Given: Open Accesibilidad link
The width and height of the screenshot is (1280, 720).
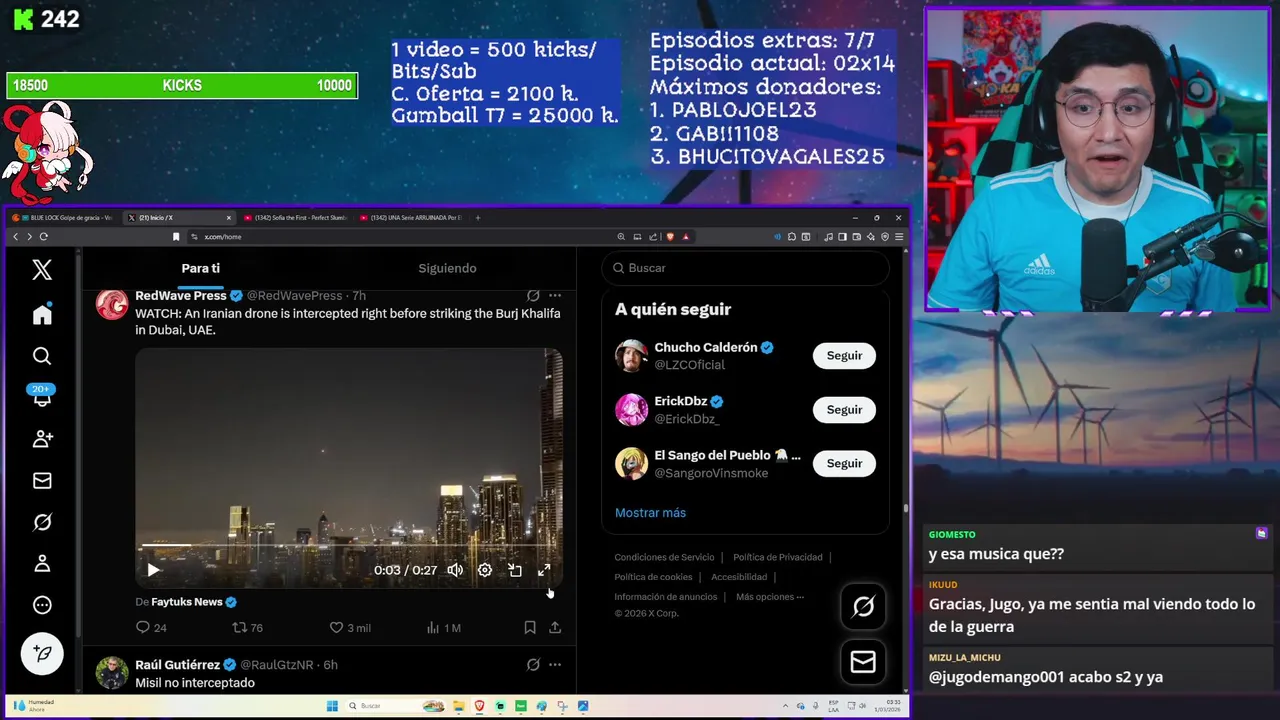Looking at the screenshot, I should (739, 577).
